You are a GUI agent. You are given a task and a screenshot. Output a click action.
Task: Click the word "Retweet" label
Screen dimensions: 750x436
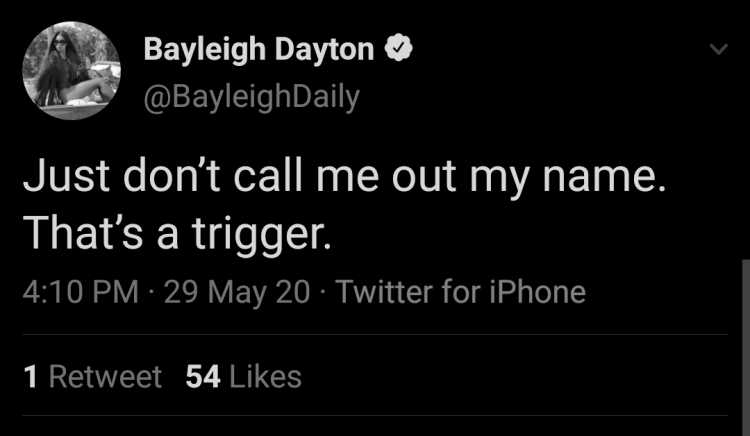coord(105,377)
